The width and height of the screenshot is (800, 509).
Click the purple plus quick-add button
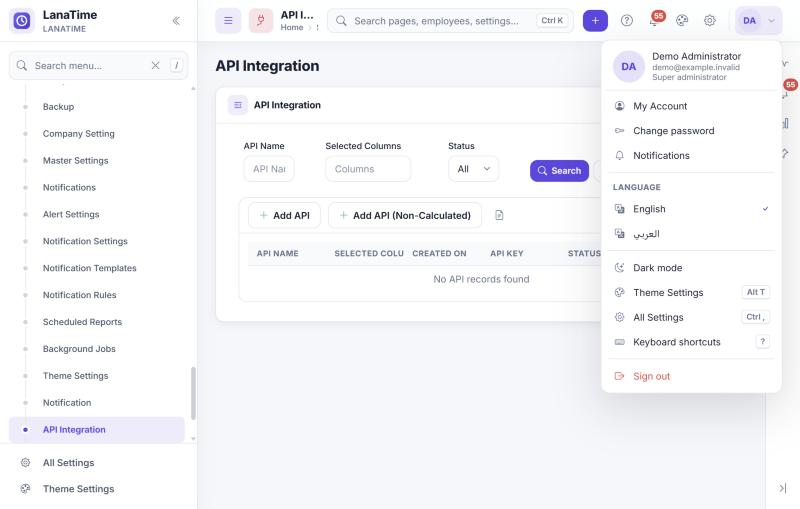click(595, 21)
